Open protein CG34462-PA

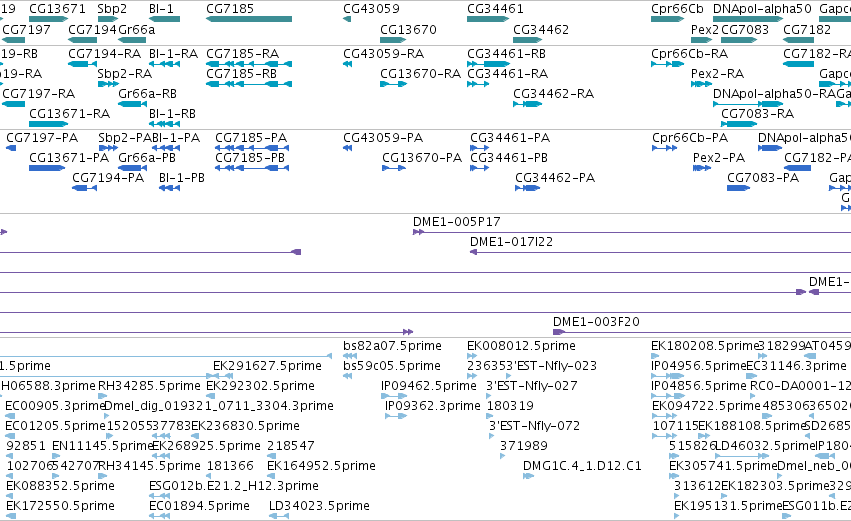click(x=528, y=188)
